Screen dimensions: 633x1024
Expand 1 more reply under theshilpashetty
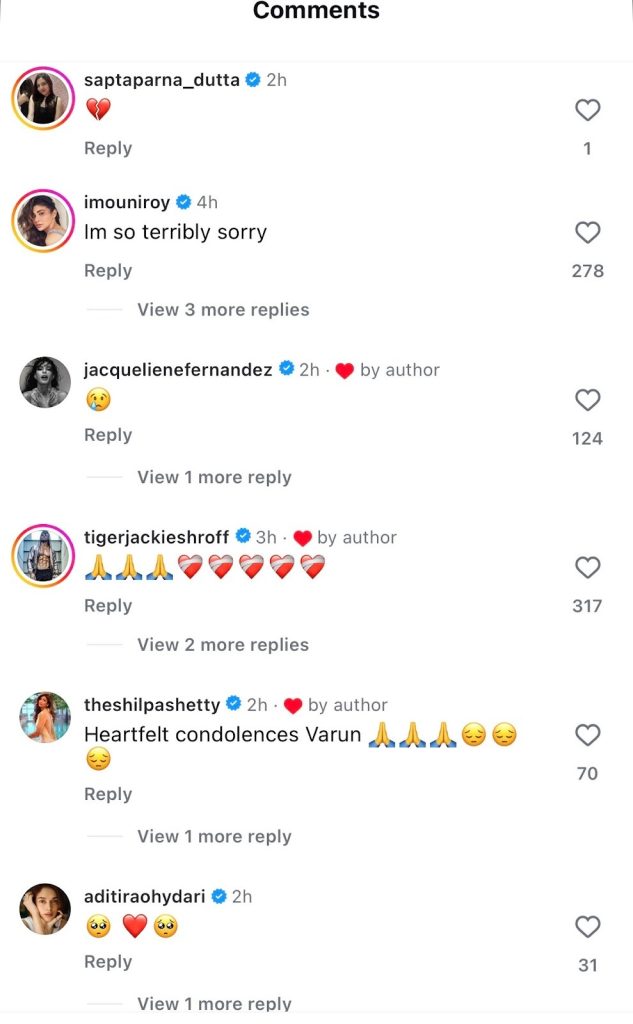(214, 837)
